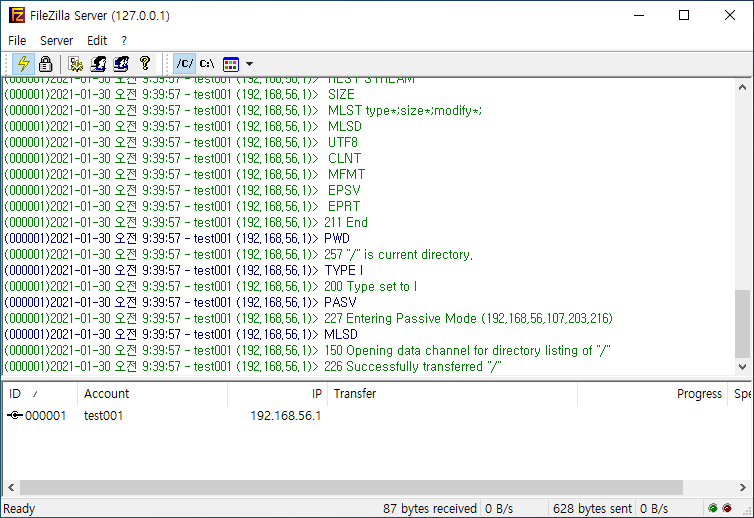The image size is (754, 518).
Task: Select connection row ID 000001
Action: [45, 416]
